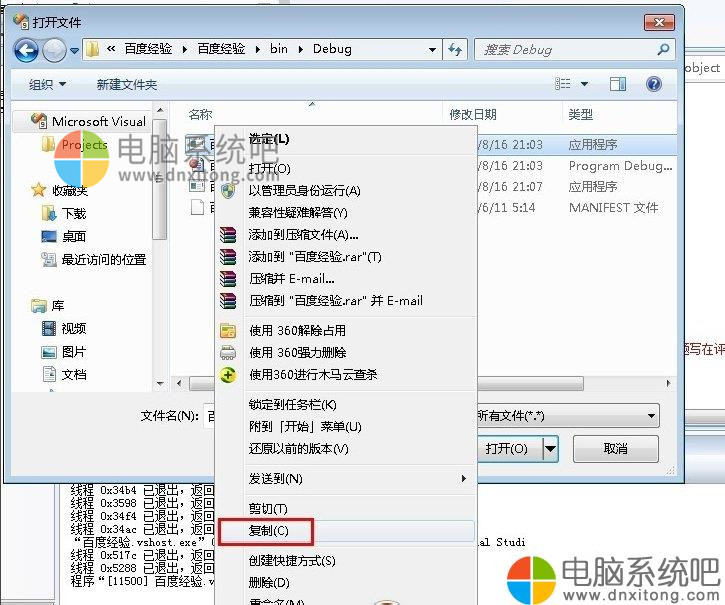Viewport: 725px width, 605px height.
Task: Expand the 打开 button dropdown arrow
Action: [x=550, y=449]
